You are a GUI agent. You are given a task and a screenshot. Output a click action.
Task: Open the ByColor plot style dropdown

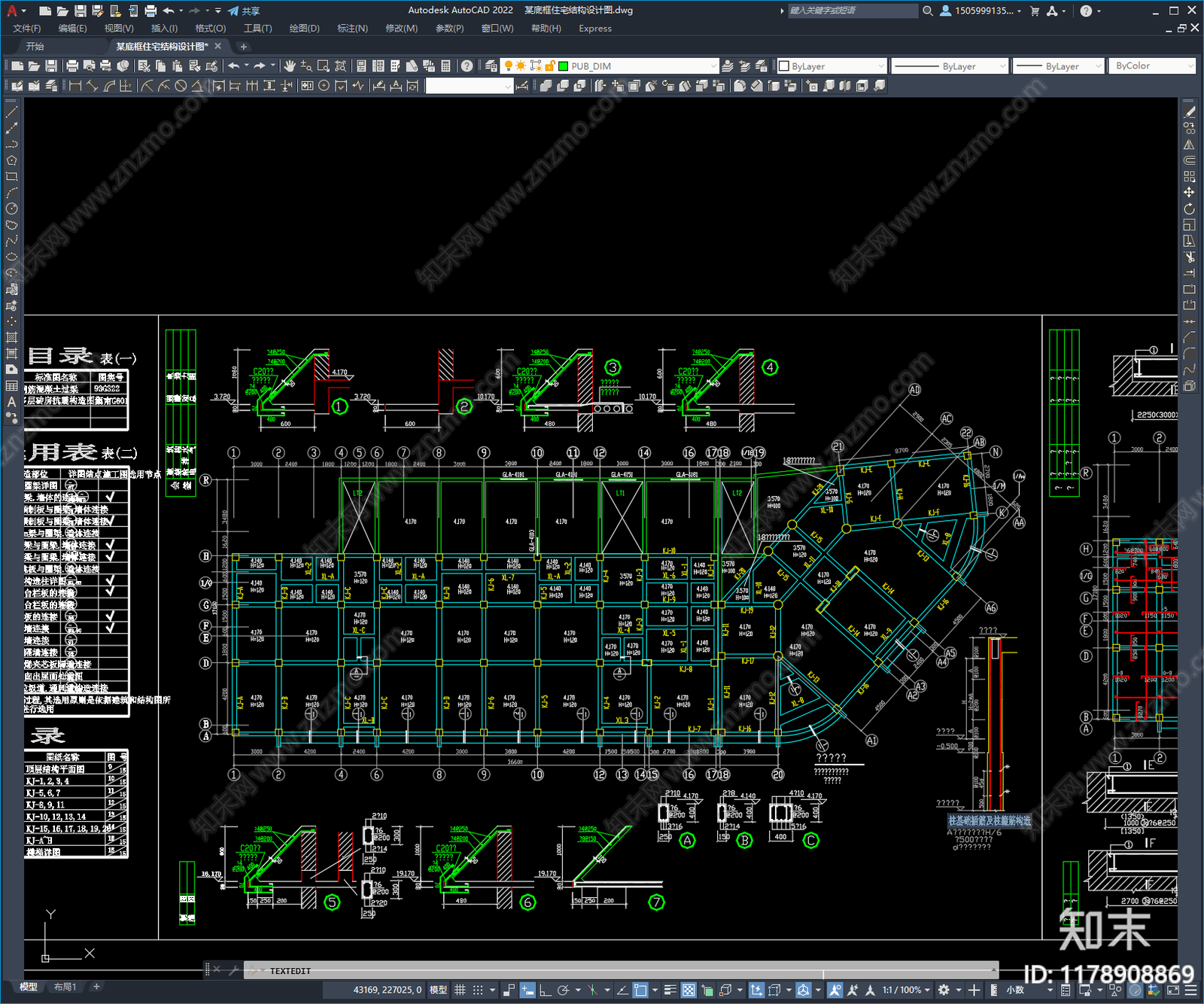pos(1154,66)
